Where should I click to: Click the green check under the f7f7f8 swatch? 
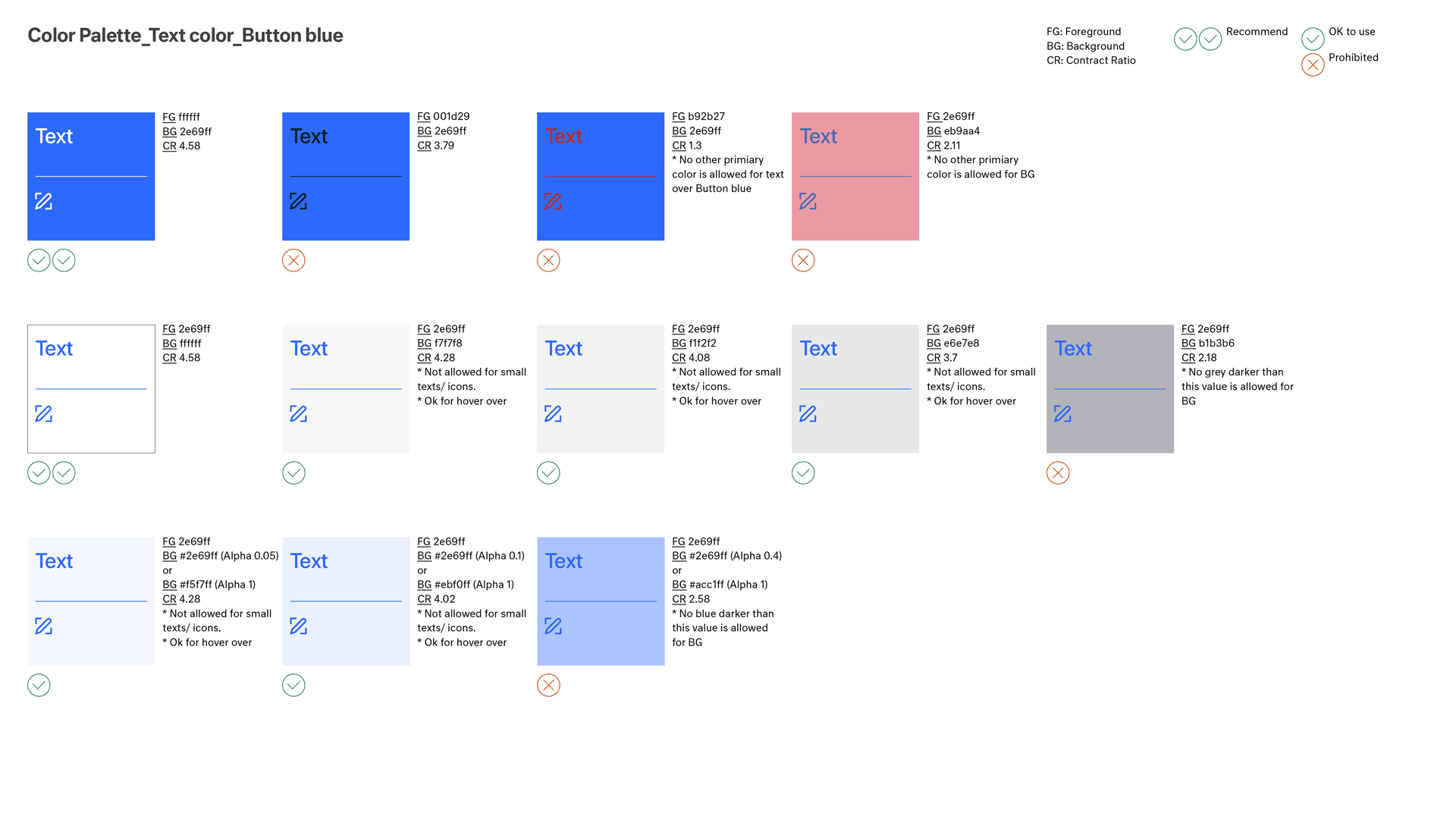pyautogui.click(x=293, y=472)
